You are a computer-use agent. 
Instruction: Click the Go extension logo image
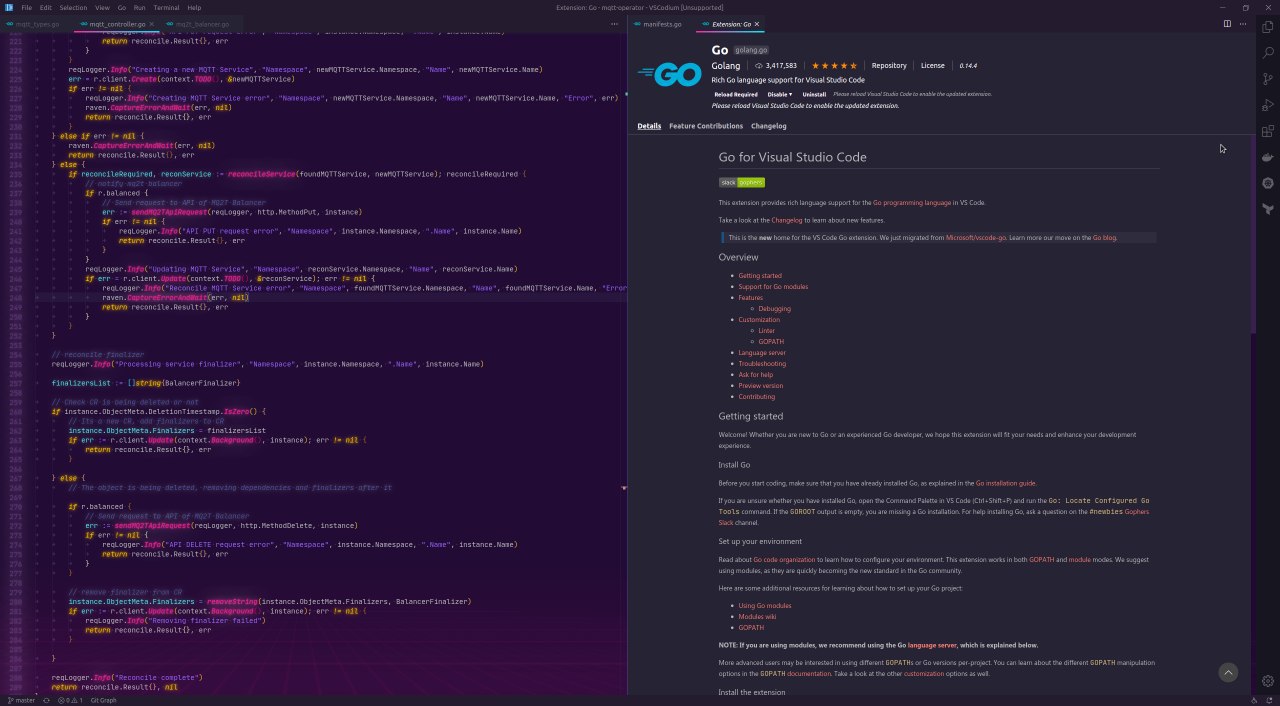click(x=669, y=75)
